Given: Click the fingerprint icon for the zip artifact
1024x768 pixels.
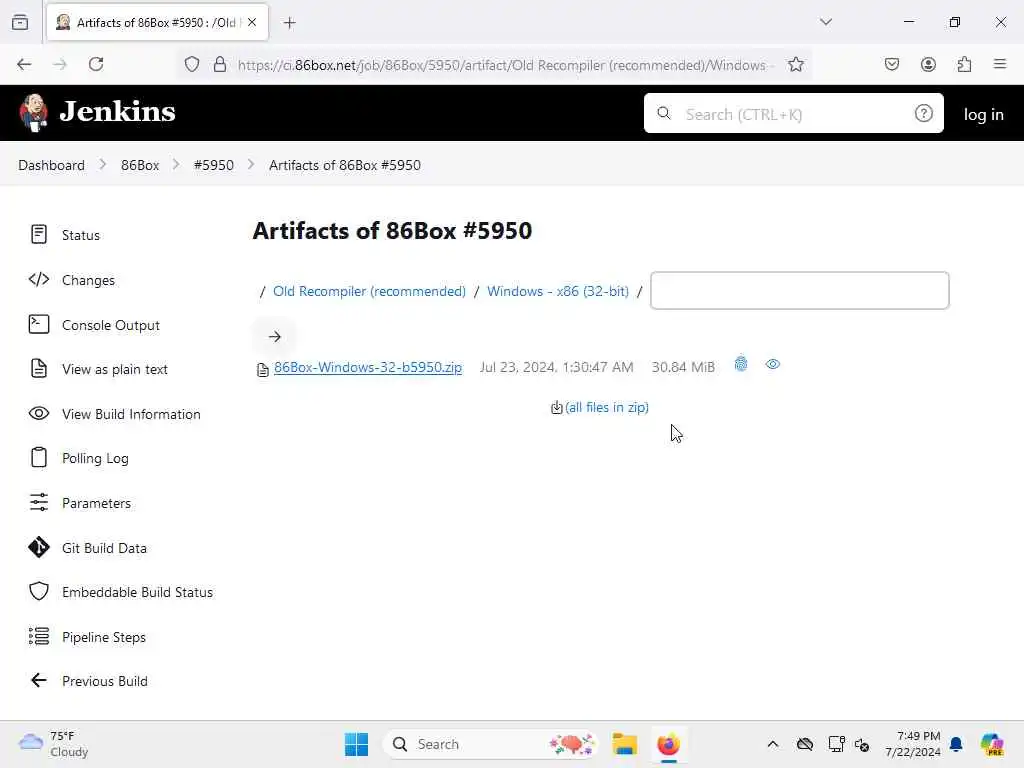Looking at the screenshot, I should [x=741, y=364].
